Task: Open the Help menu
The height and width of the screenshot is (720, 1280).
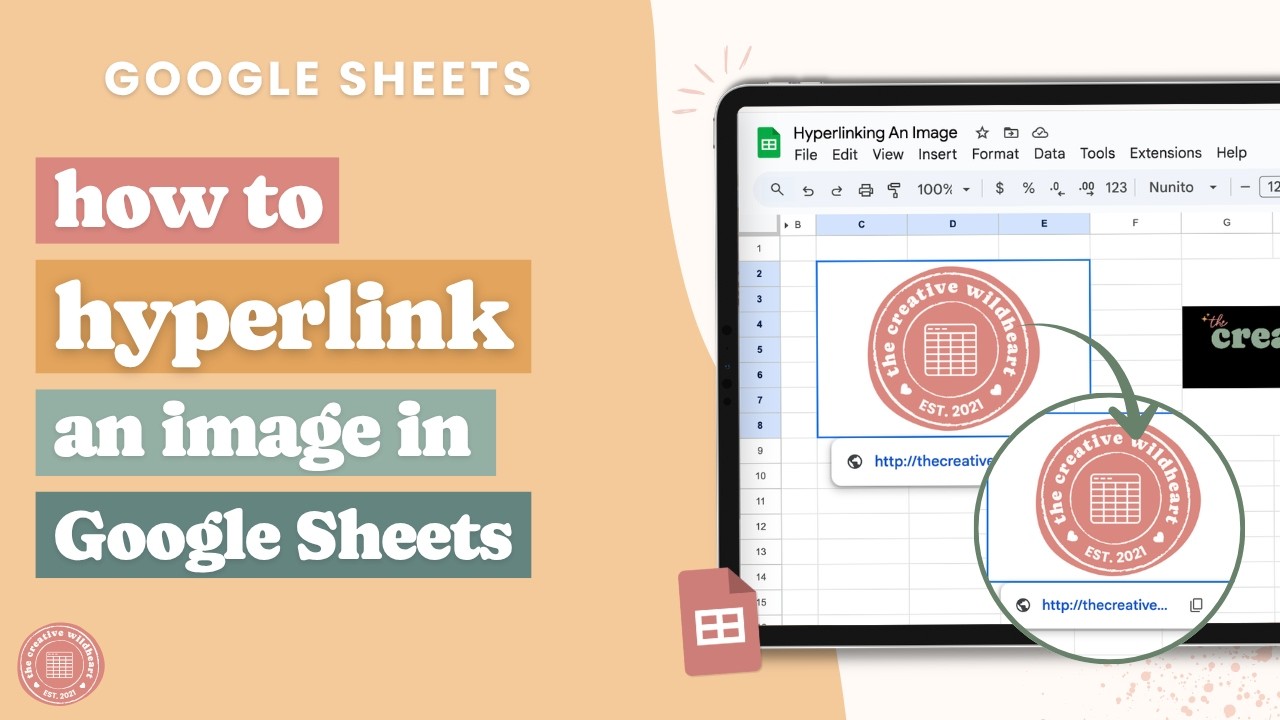Action: click(1232, 153)
